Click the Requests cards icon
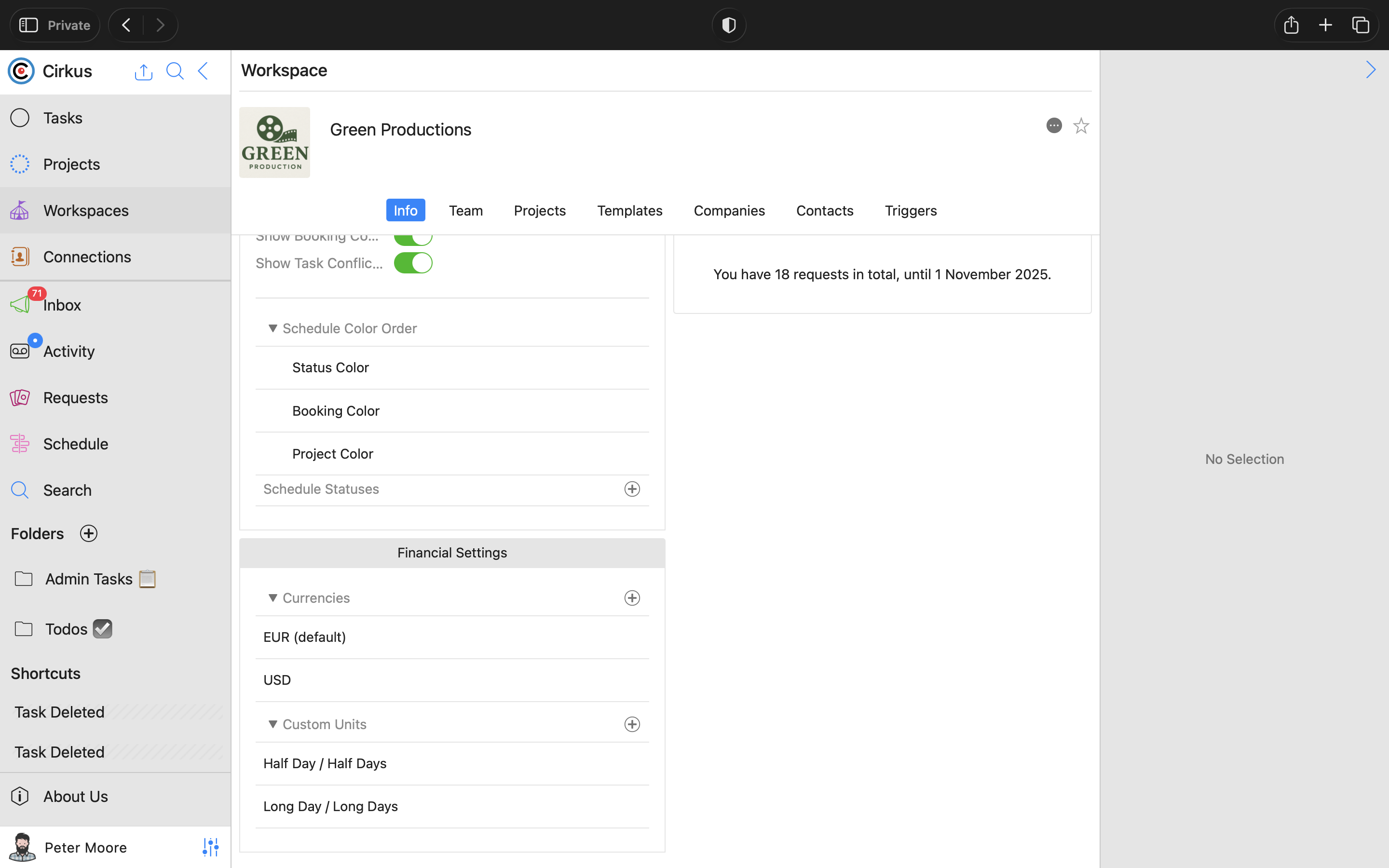This screenshot has height=868, width=1389. click(20, 397)
